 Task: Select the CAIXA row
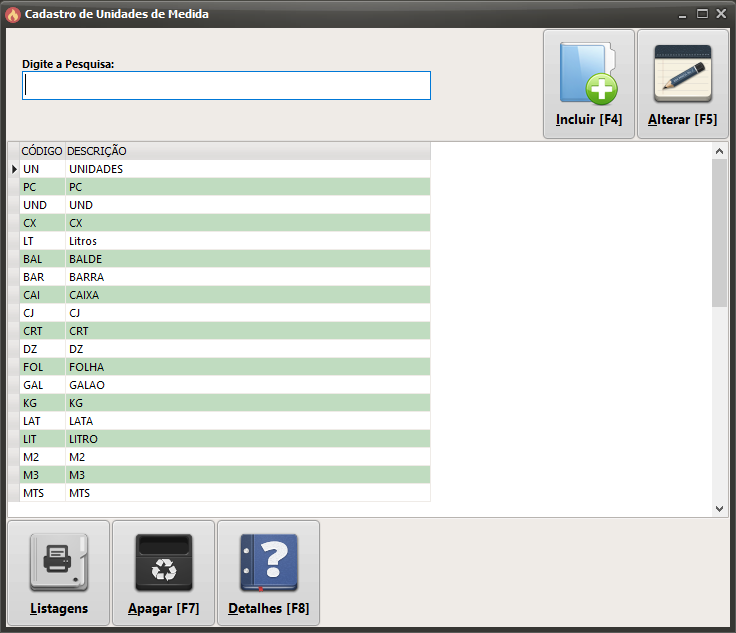click(x=84, y=295)
